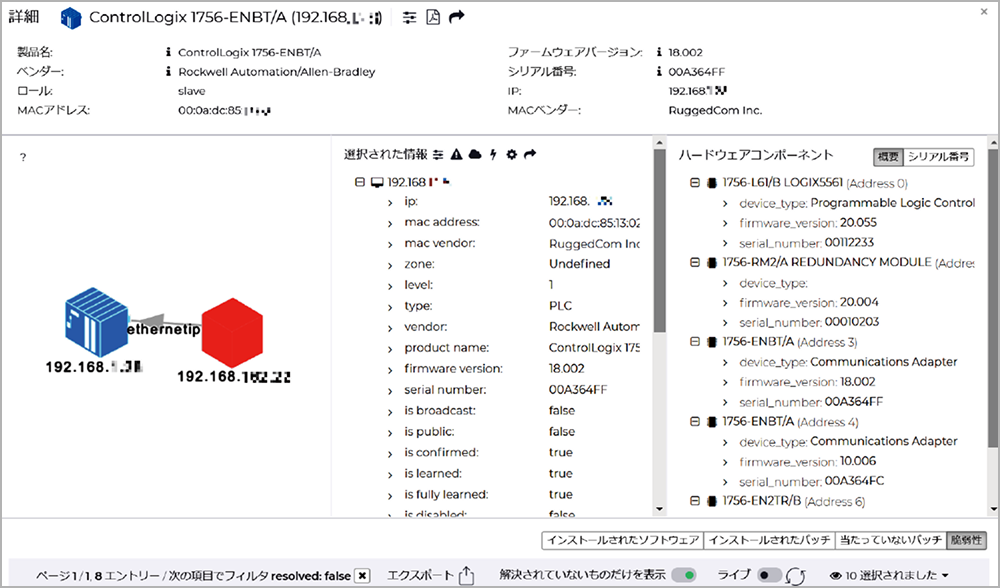Open the 脆弱性 tab at the bottom

point(966,539)
